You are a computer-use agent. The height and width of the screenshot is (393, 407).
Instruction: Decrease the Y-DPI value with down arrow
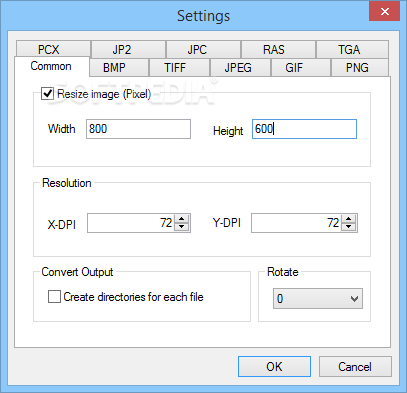(349, 227)
